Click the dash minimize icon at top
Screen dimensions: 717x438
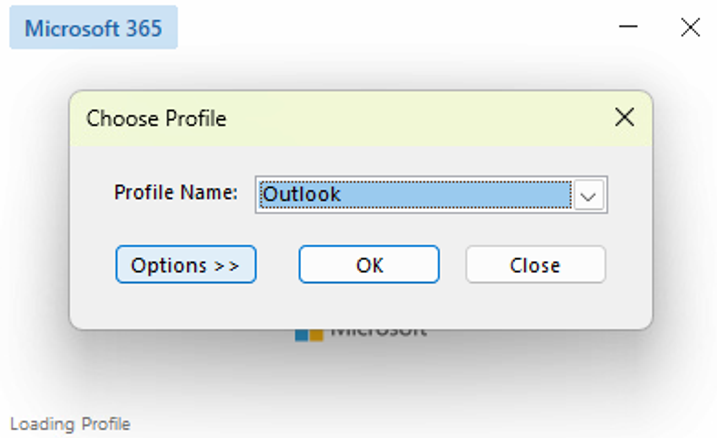point(628,27)
